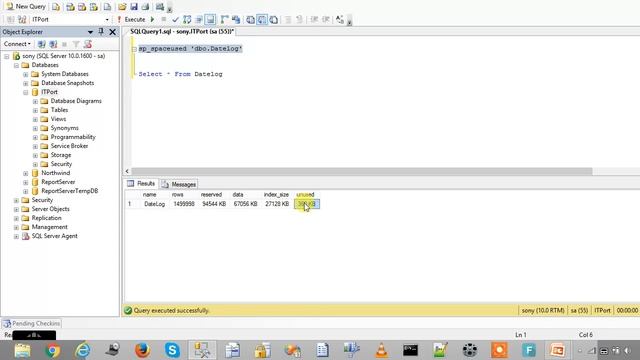The width and height of the screenshot is (640, 360).
Task: Select the SQL Server Agent node
Action: click(x=54, y=236)
